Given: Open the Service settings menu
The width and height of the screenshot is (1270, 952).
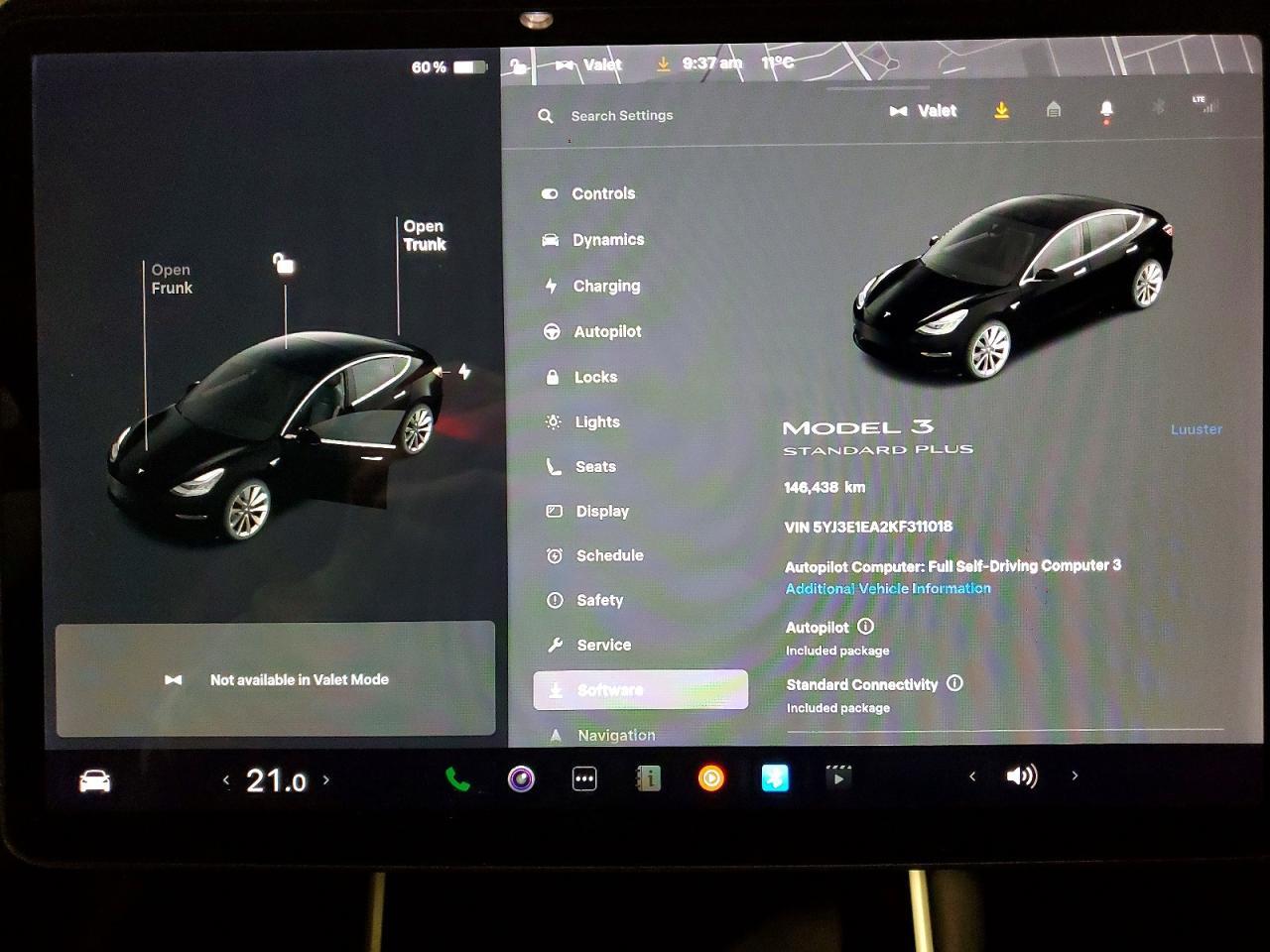Looking at the screenshot, I should tap(589, 645).
